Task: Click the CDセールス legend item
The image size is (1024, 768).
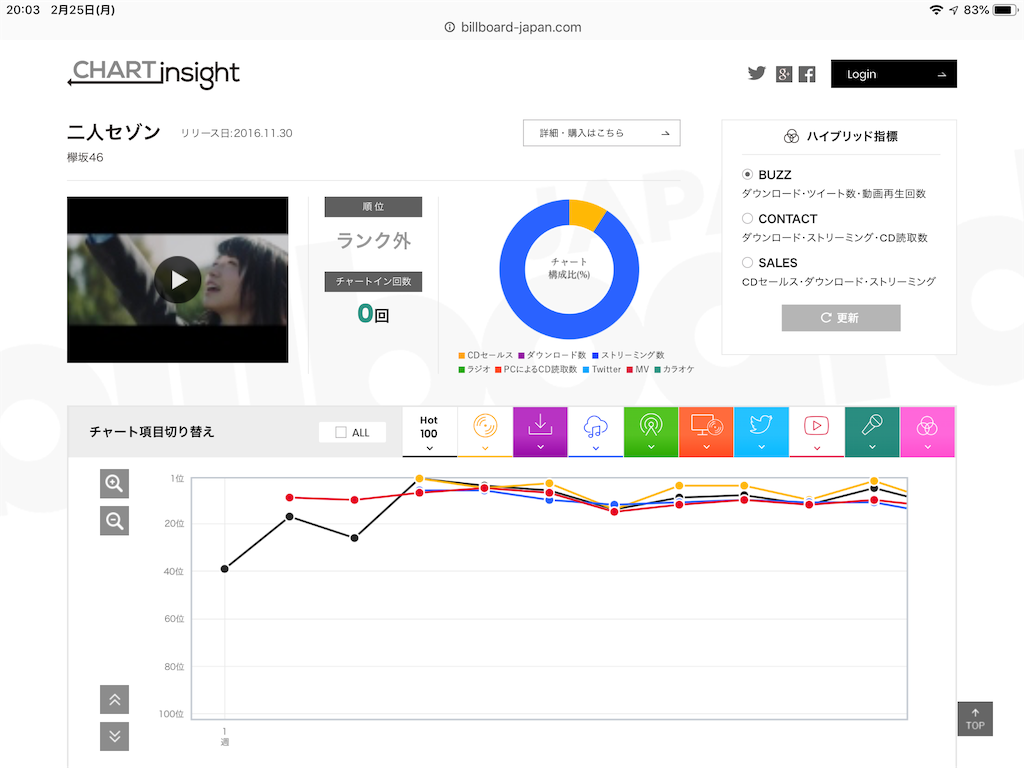Action: pyautogui.click(x=486, y=355)
